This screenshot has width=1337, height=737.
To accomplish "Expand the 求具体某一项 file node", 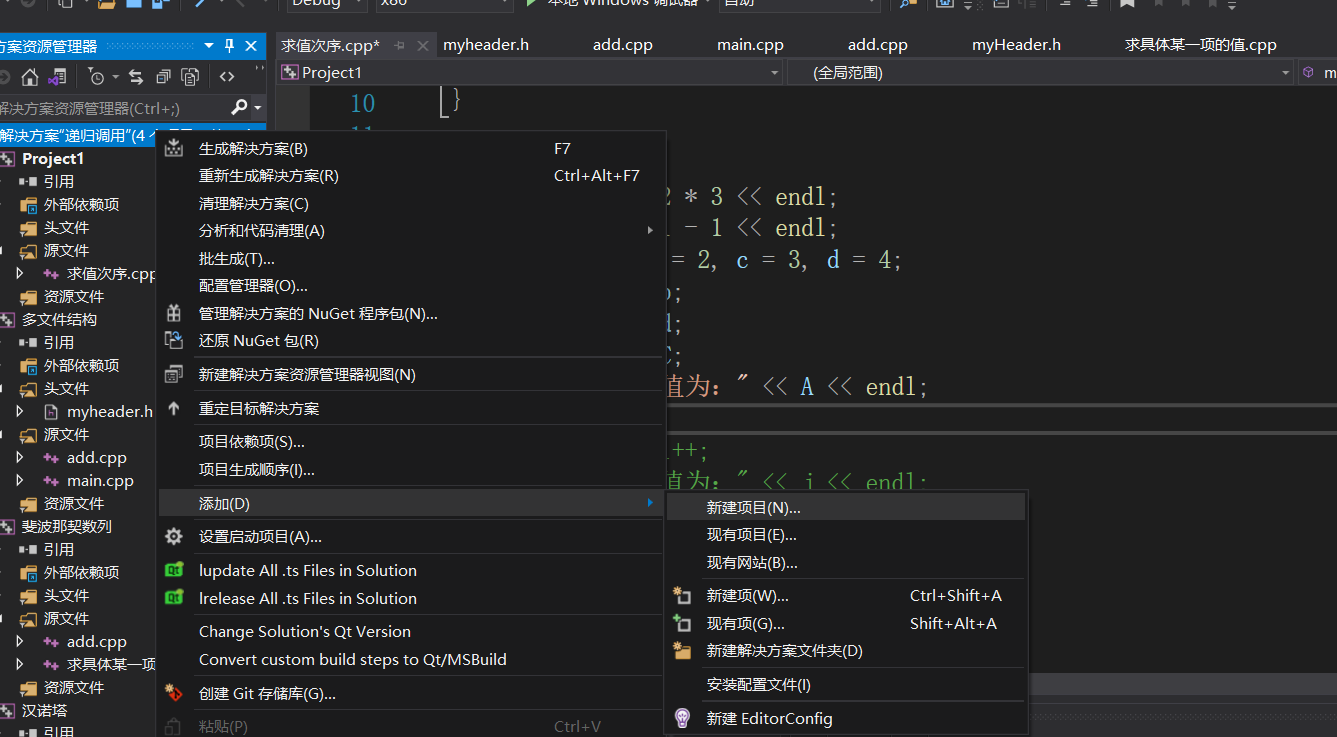I will coord(19,664).
